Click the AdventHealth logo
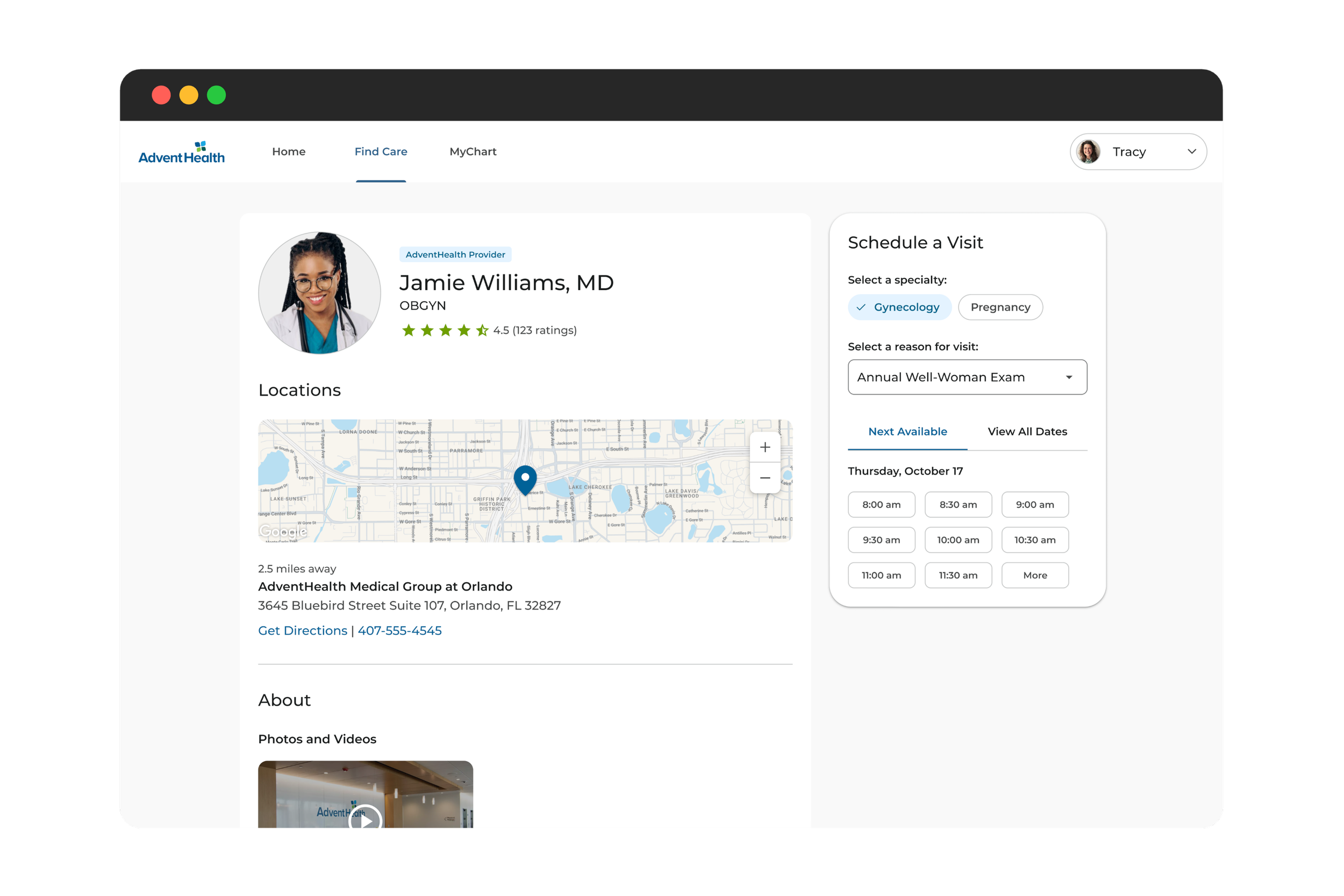The height and width of the screenshot is (896, 1344). 182,153
